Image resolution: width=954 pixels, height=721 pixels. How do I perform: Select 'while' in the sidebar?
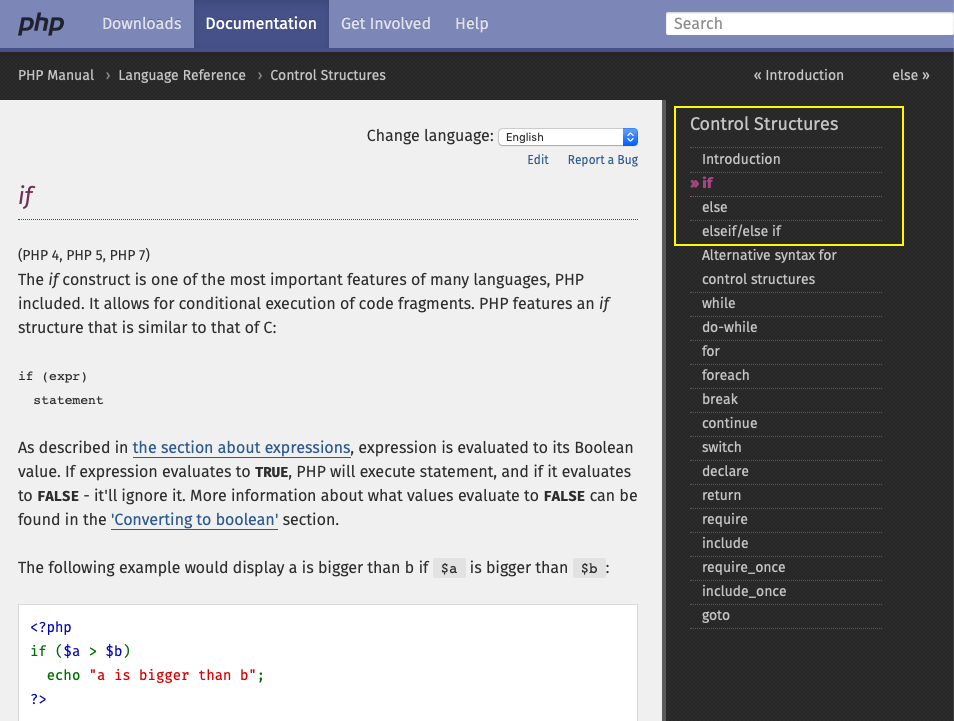click(x=719, y=303)
